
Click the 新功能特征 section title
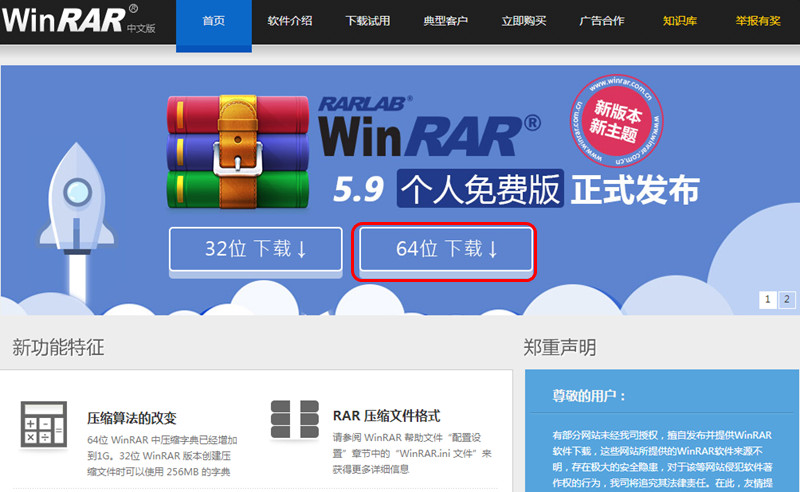tap(58, 348)
